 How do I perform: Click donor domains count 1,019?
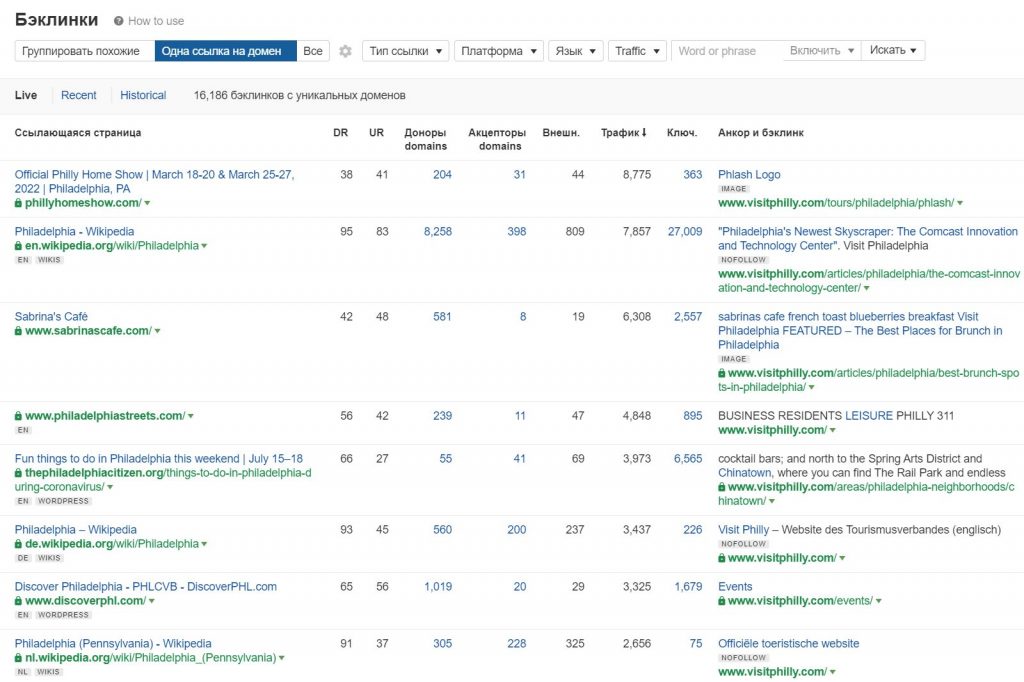click(x=438, y=587)
